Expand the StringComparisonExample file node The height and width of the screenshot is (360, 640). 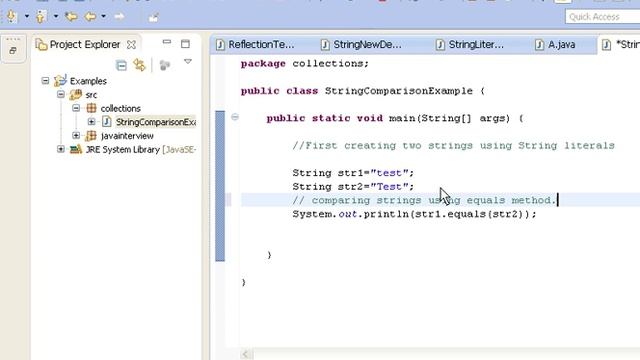[x=91, y=122]
